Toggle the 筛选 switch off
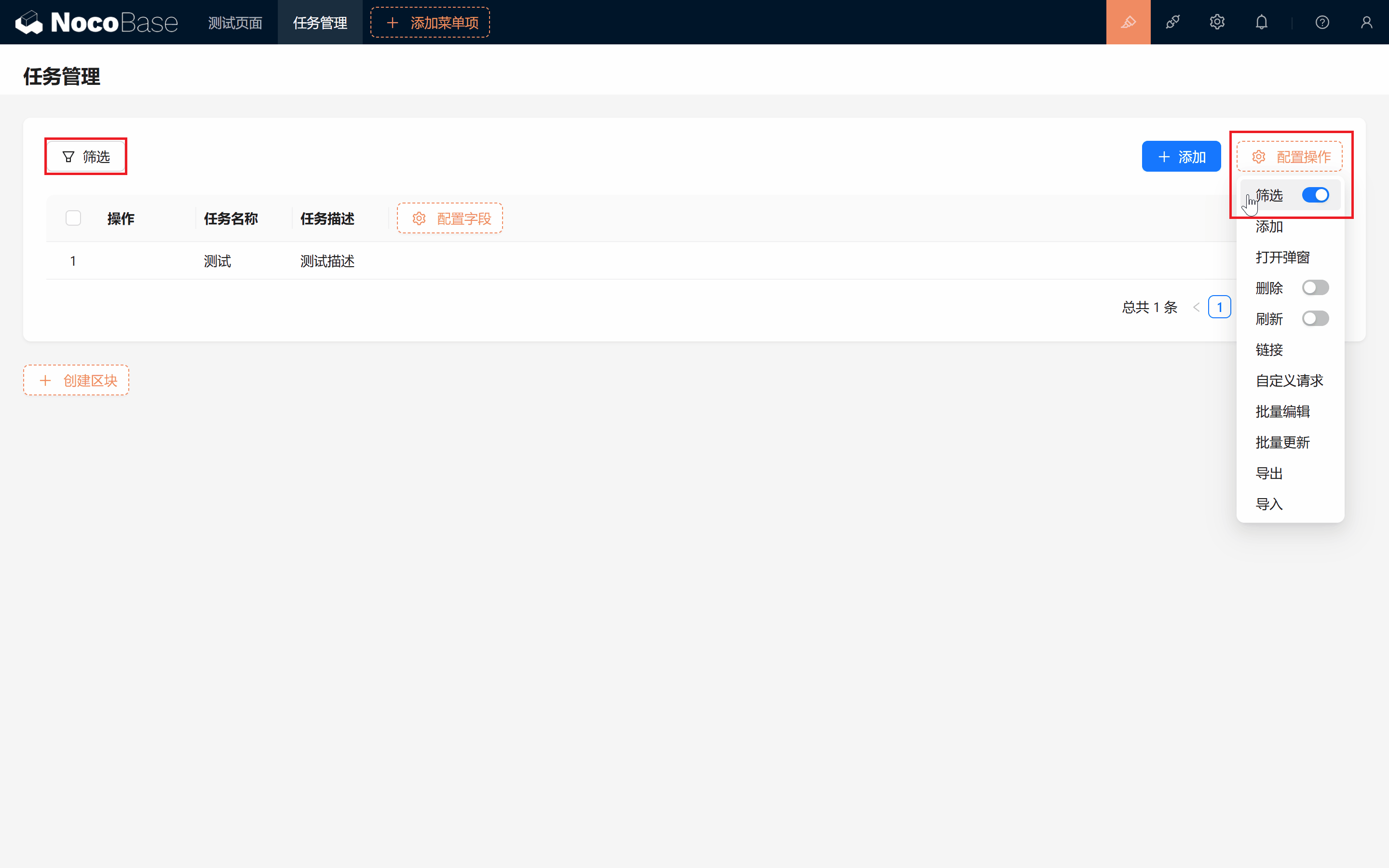This screenshot has width=1389, height=868. [1315, 195]
